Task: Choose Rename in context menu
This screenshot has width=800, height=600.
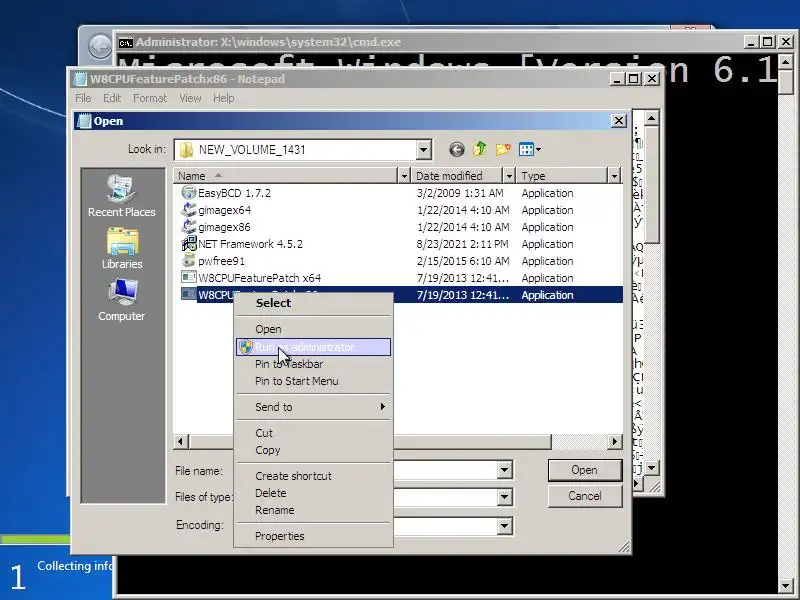Action: point(313,510)
